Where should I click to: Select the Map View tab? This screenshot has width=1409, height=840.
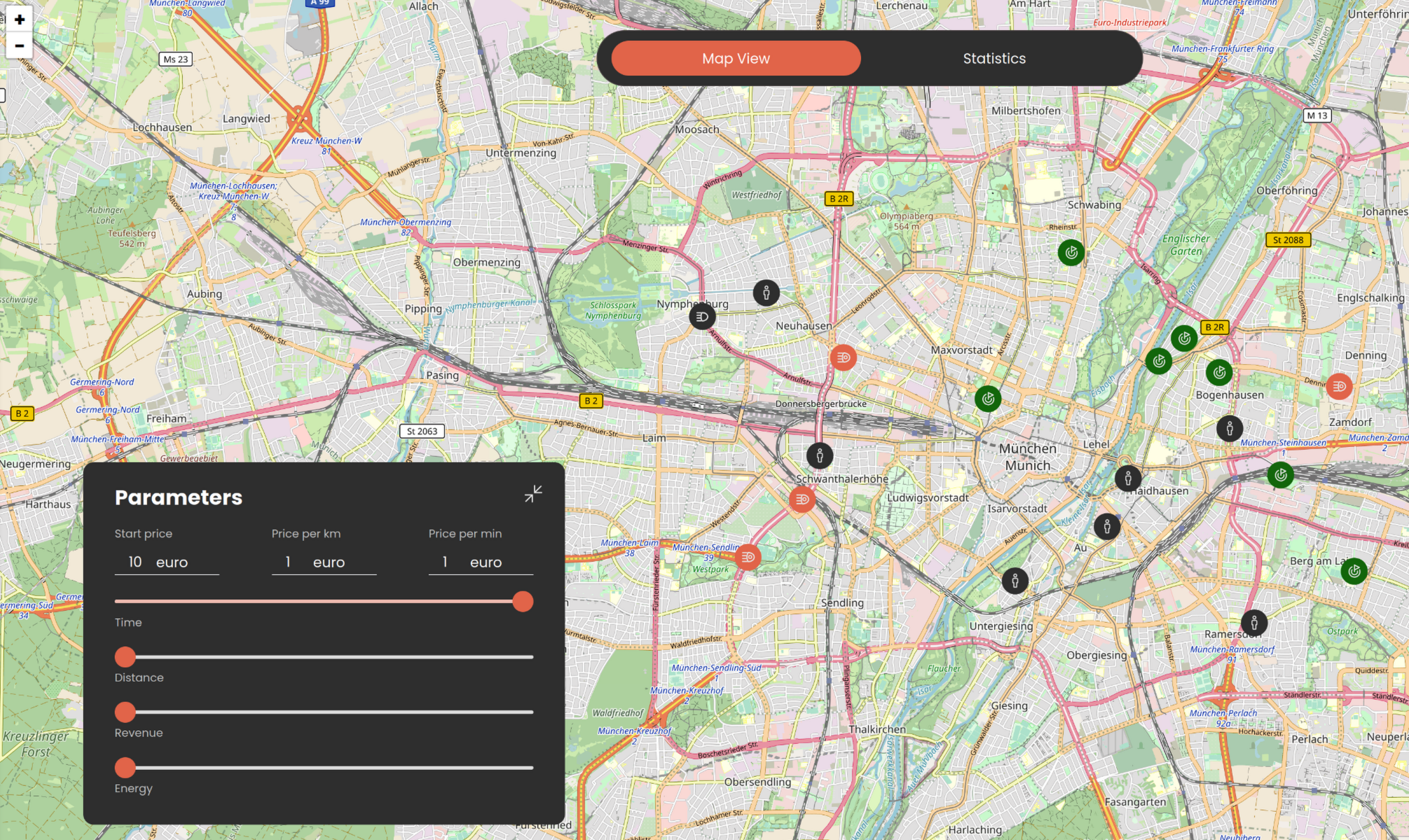coord(736,59)
